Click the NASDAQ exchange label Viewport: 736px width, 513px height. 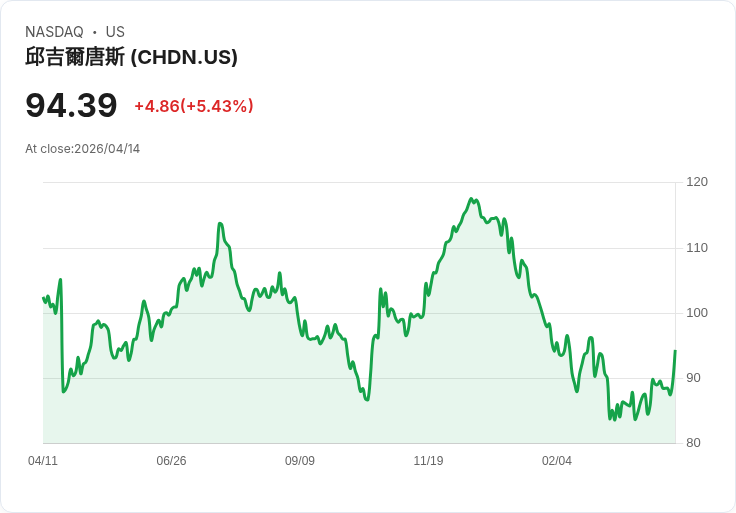coord(54,32)
